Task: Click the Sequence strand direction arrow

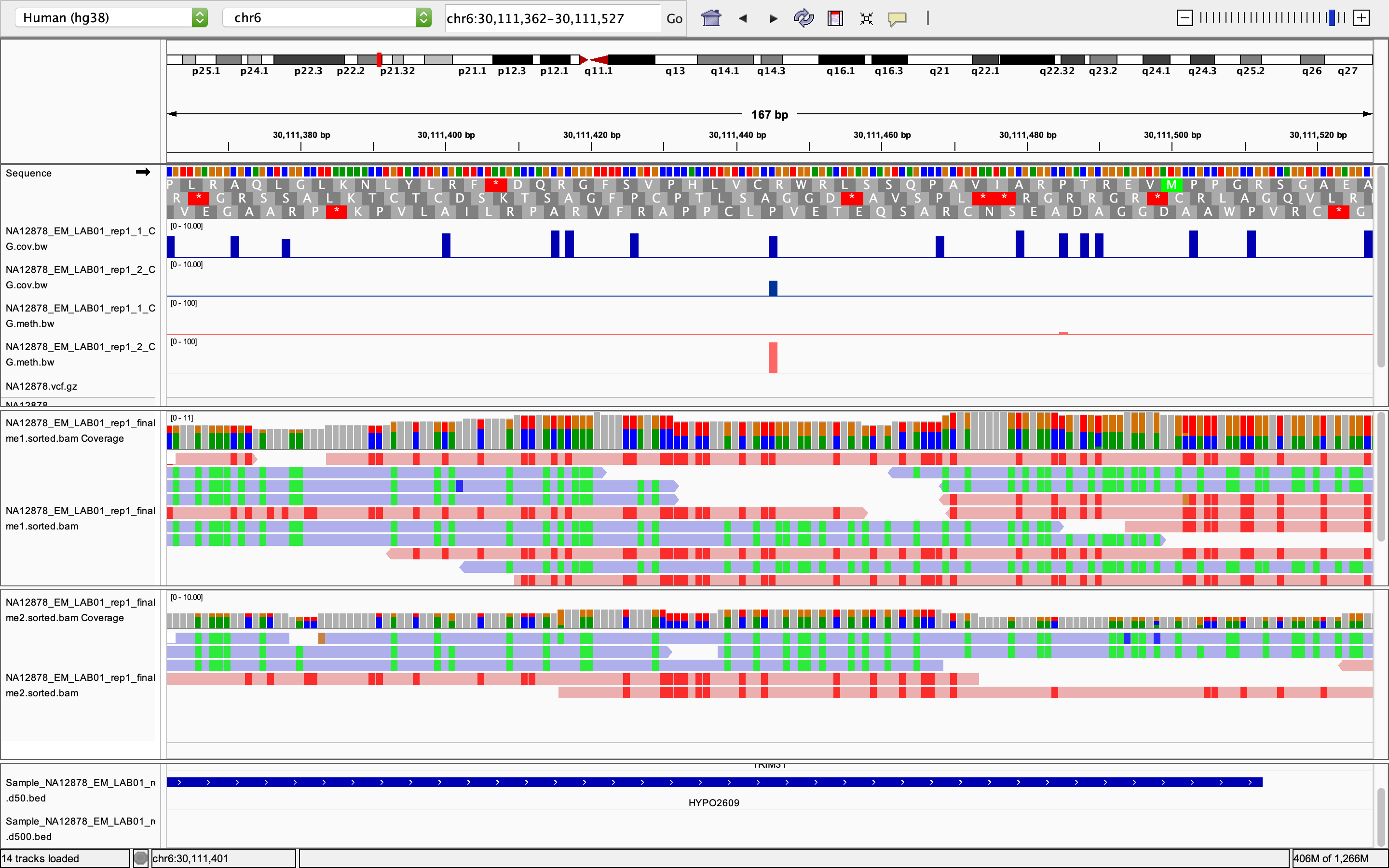Action: [143, 172]
